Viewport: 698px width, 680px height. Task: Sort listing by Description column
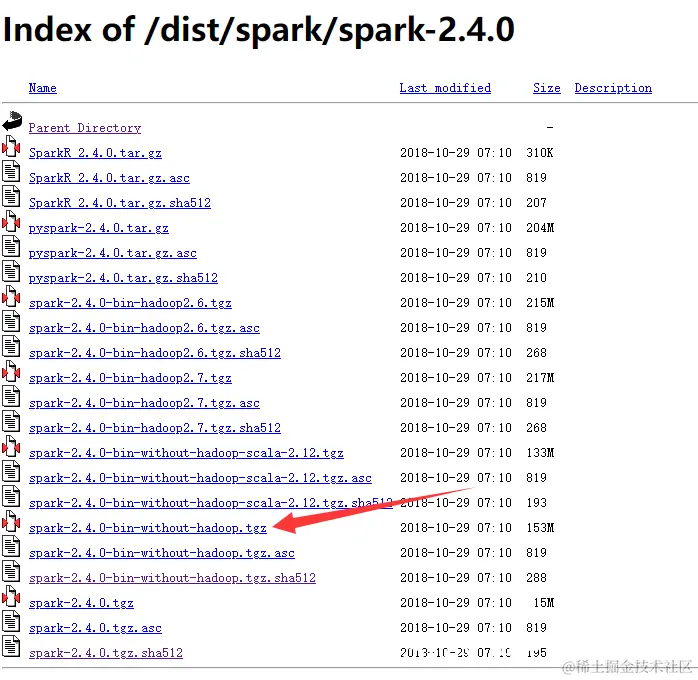[613, 88]
